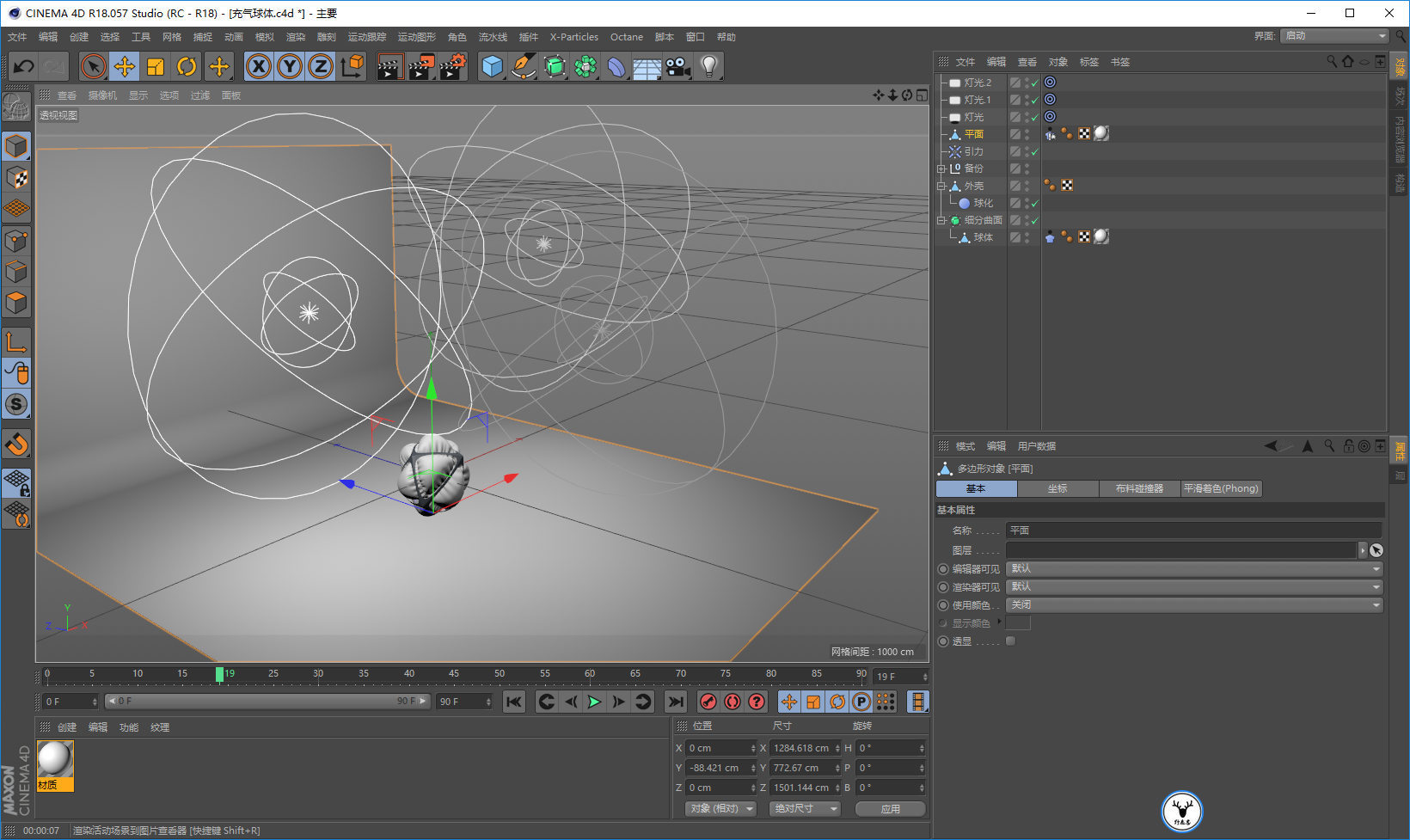This screenshot has height=840, width=1410.
Task: Expand the 备份 object tree node
Action: pos(941,169)
